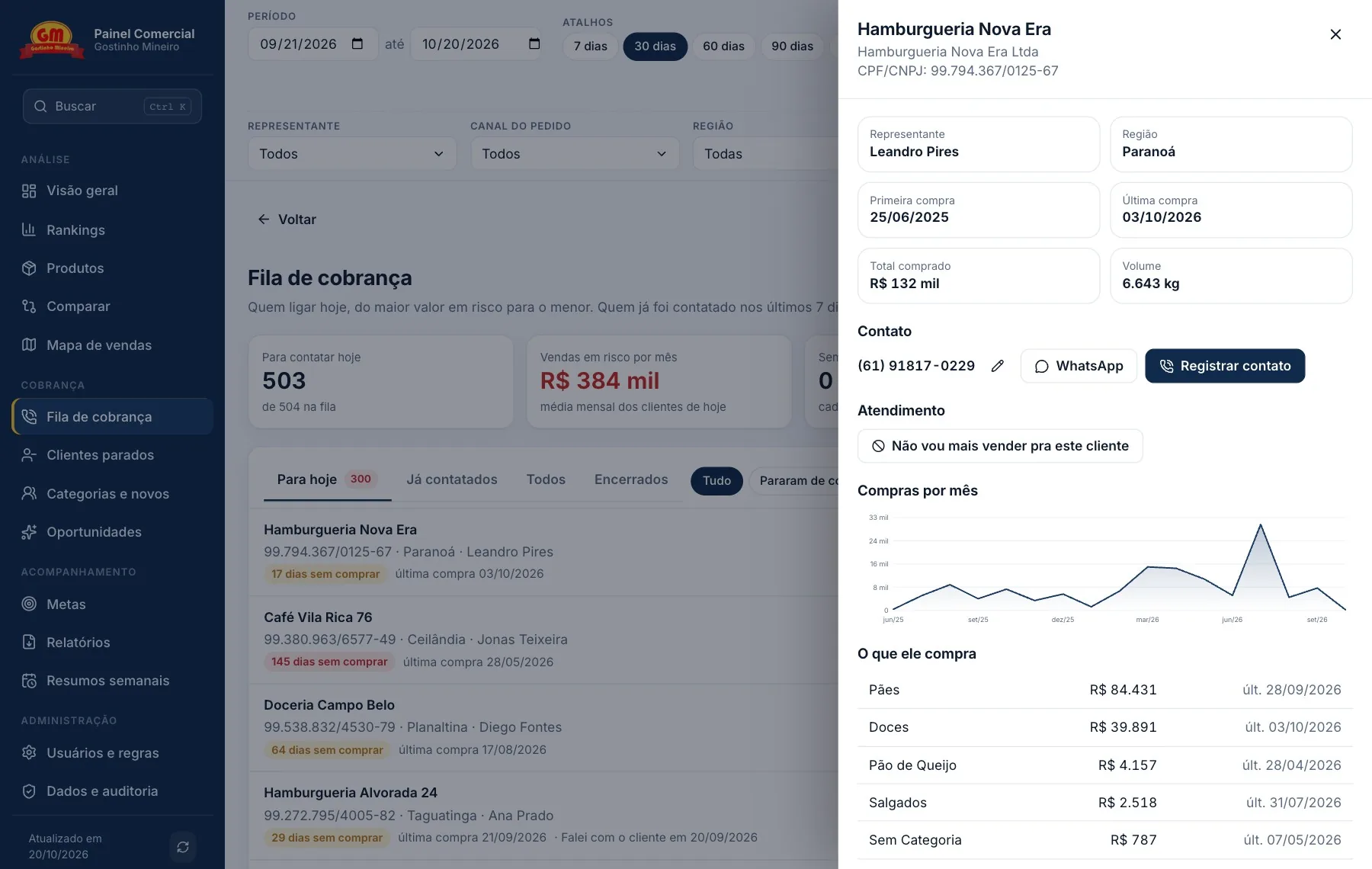
Task: Open Relatórios
Action: tap(112, 643)
